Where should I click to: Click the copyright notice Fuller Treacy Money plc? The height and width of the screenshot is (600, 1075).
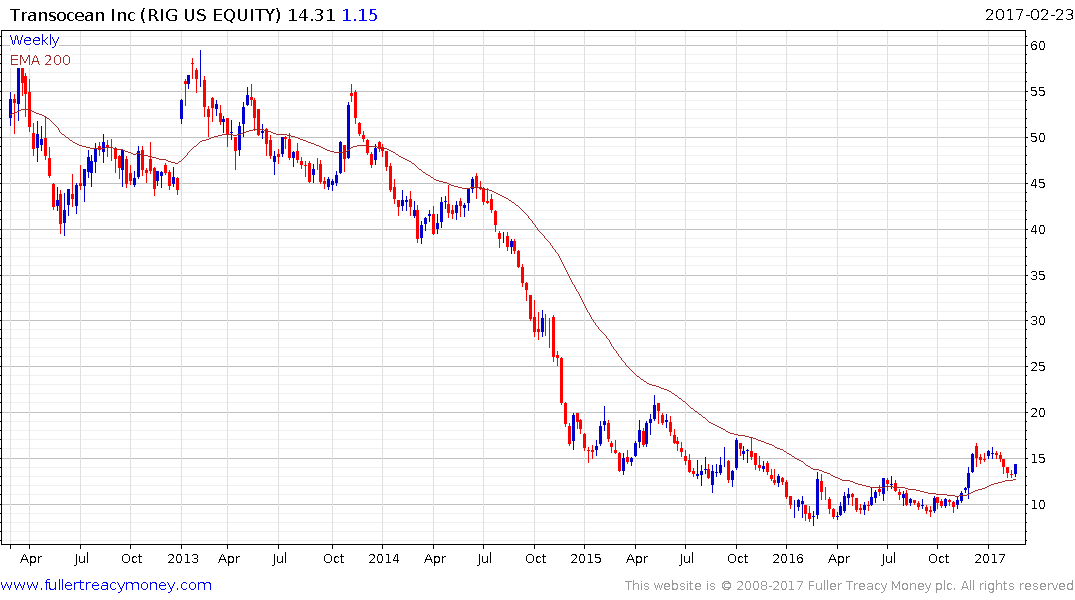(x=849, y=586)
